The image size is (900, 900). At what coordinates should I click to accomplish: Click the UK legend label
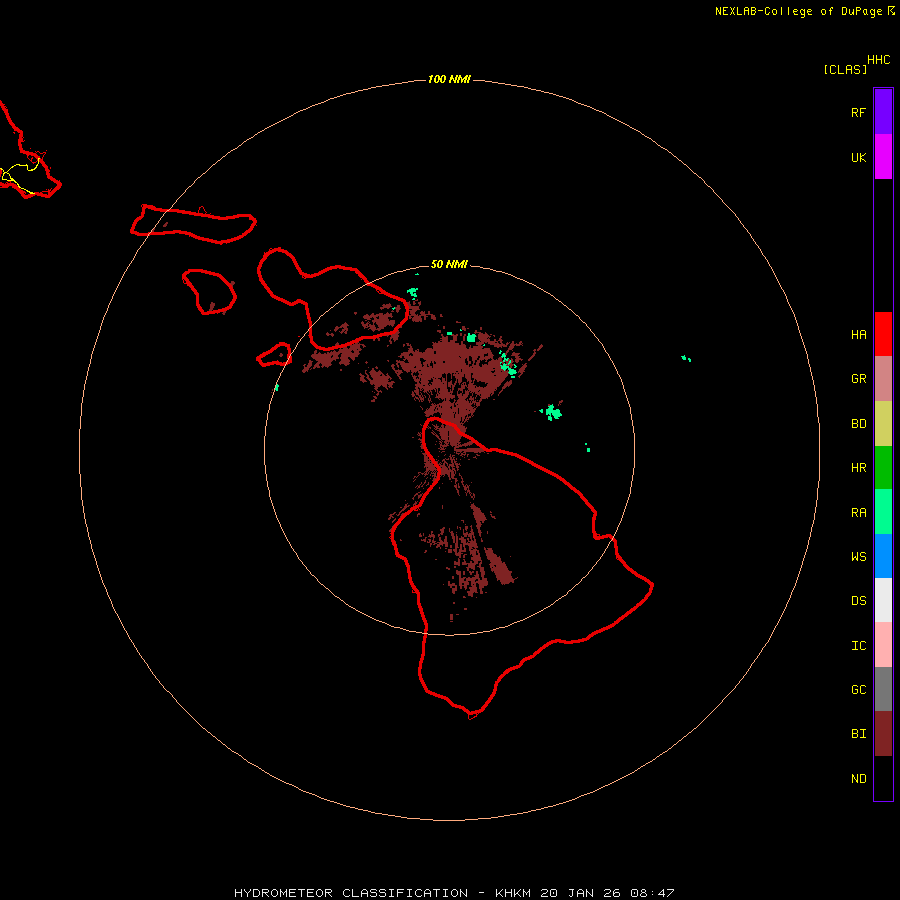(x=858, y=157)
